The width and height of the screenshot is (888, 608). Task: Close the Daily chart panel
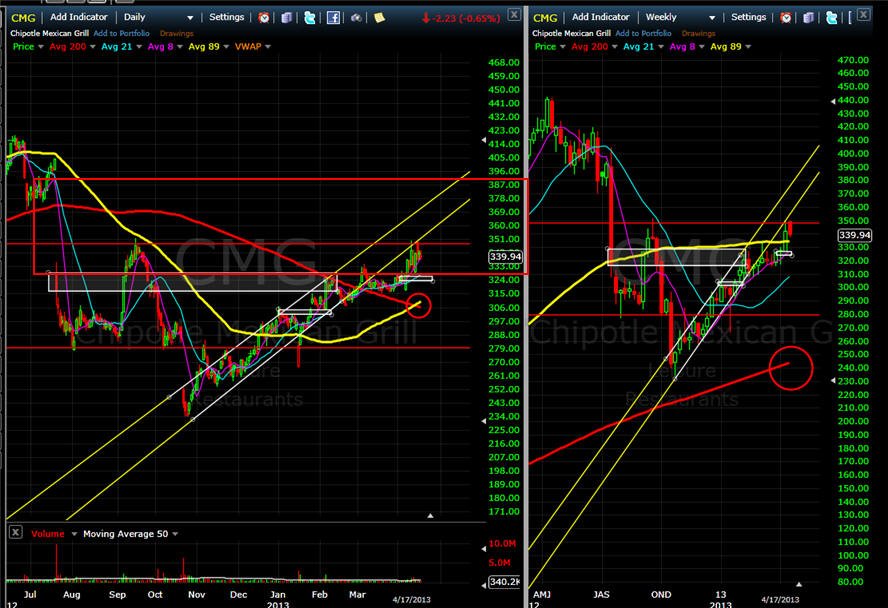(x=514, y=15)
